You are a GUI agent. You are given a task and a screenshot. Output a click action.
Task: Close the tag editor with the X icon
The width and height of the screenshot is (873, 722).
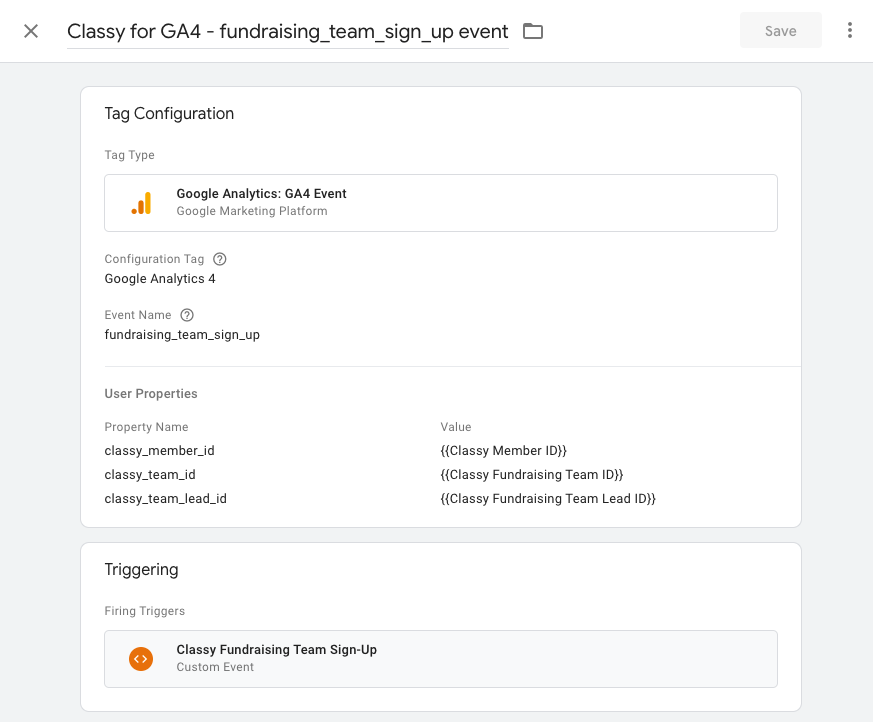tap(31, 31)
